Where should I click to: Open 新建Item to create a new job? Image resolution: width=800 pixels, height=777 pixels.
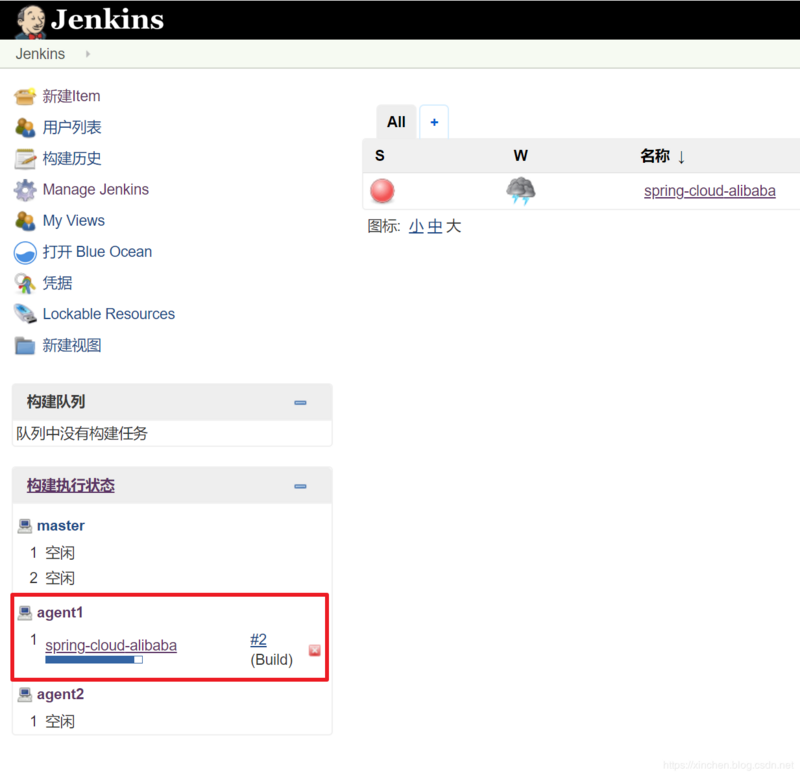(70, 96)
